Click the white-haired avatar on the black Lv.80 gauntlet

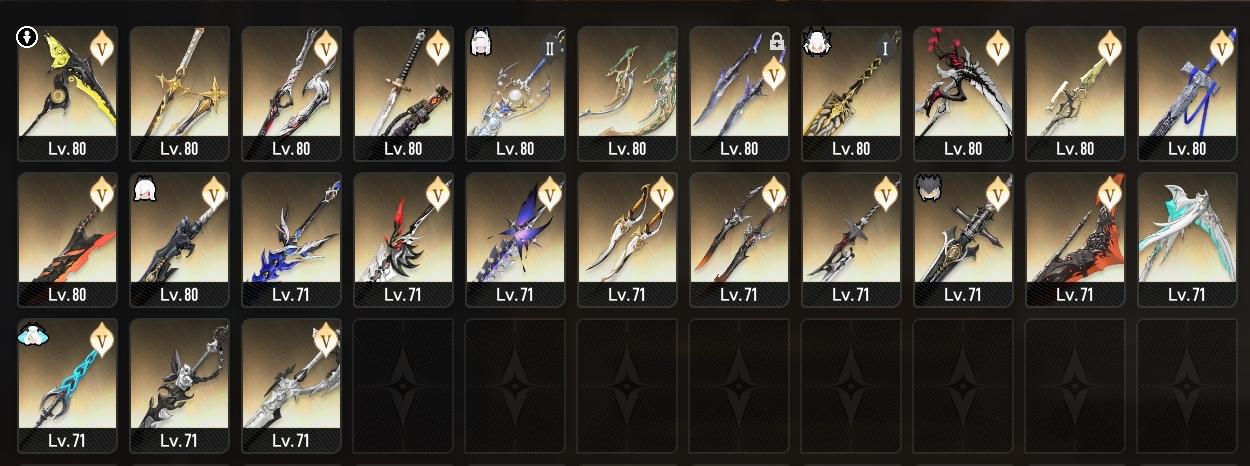click(143, 186)
